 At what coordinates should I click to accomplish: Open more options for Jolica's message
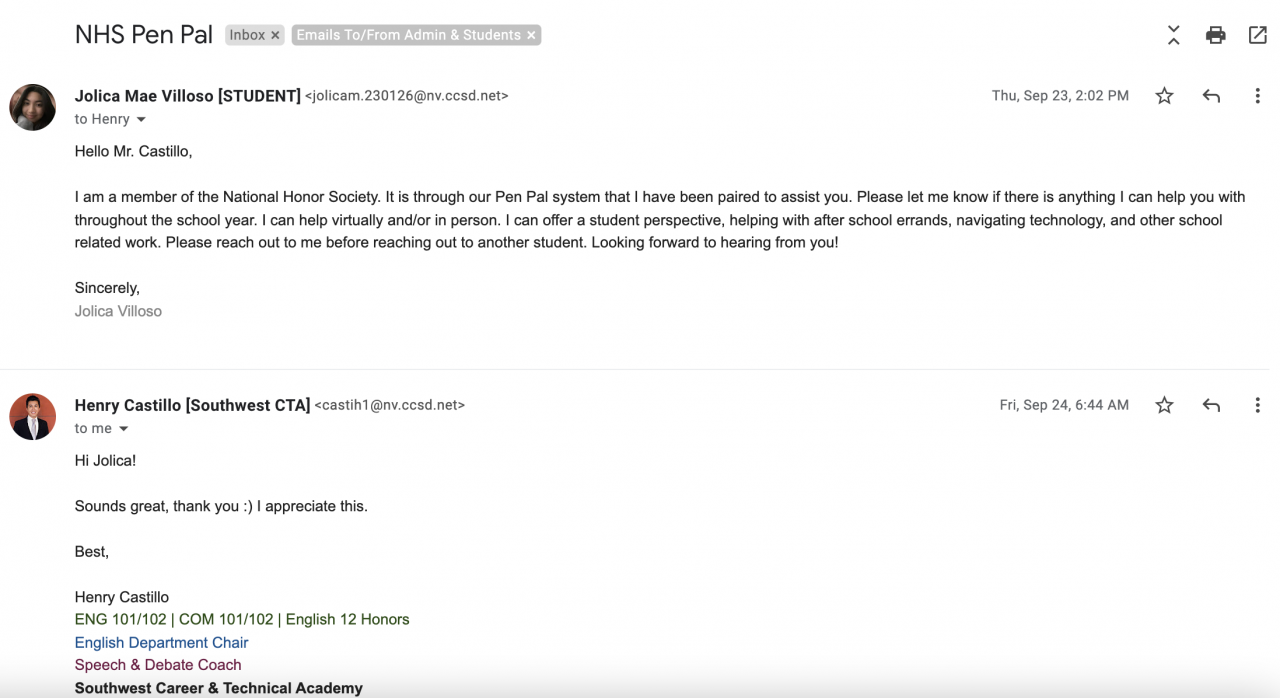click(1257, 96)
